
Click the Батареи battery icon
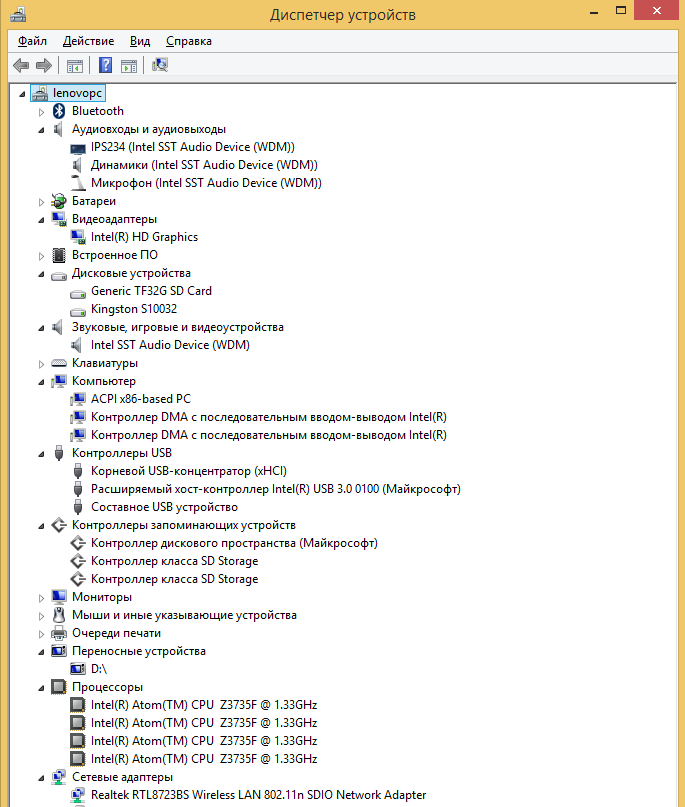click(59, 201)
